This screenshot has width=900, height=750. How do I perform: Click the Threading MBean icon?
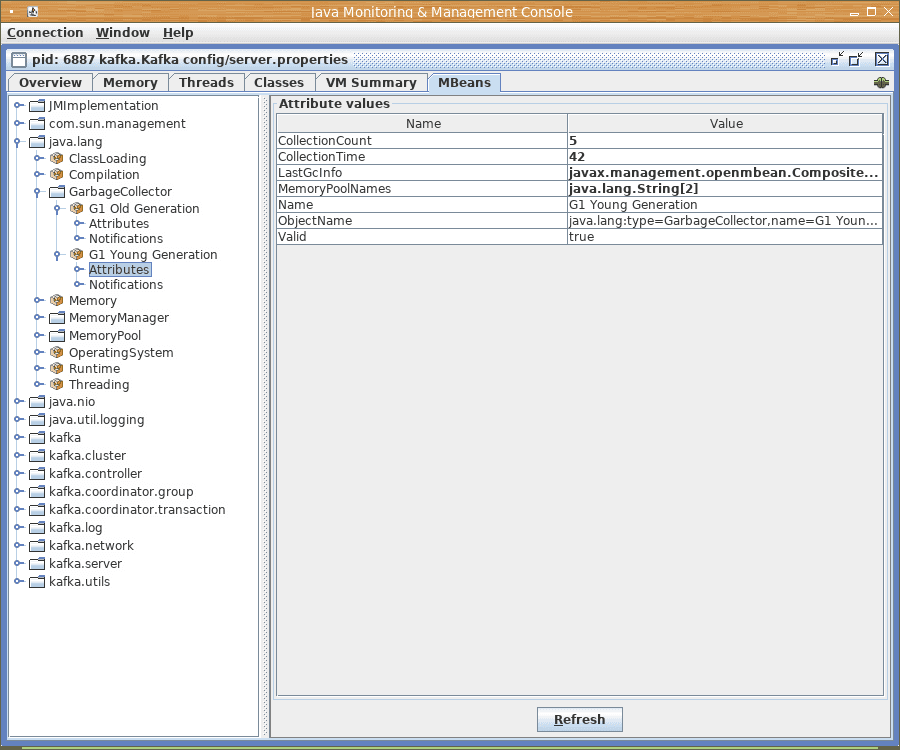(x=56, y=384)
